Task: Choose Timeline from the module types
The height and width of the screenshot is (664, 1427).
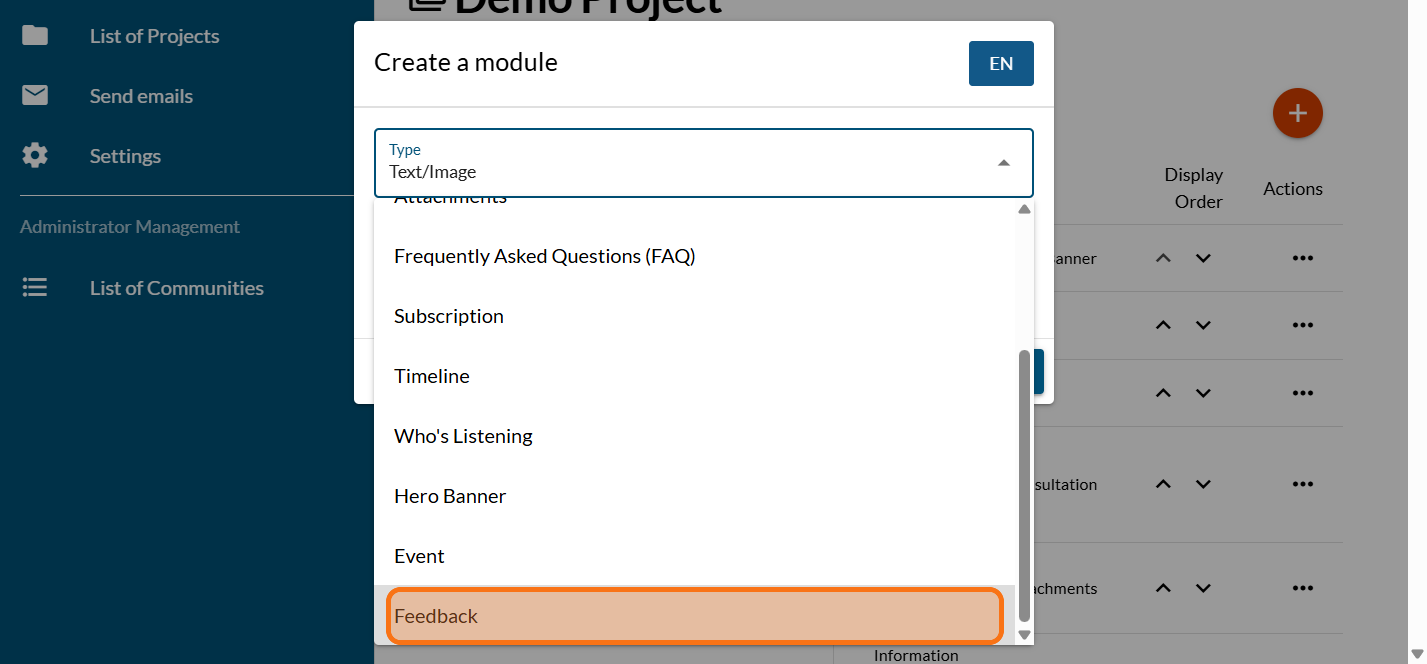Action: [x=432, y=376]
